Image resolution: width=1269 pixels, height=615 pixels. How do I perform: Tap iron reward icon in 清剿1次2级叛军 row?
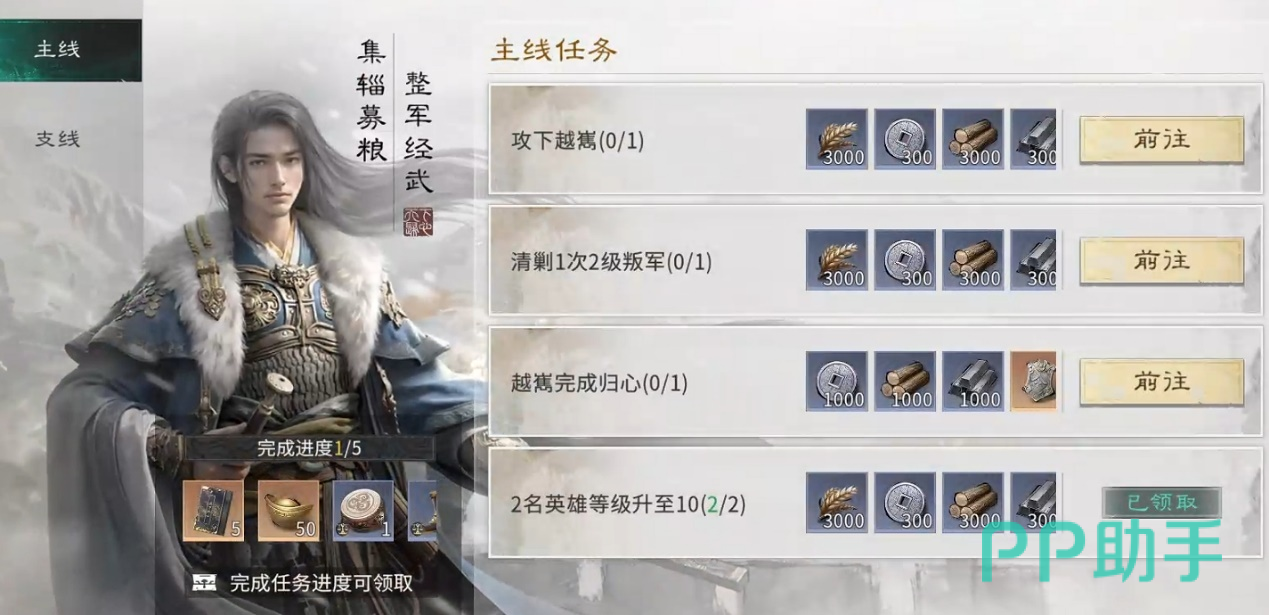pos(1033,261)
